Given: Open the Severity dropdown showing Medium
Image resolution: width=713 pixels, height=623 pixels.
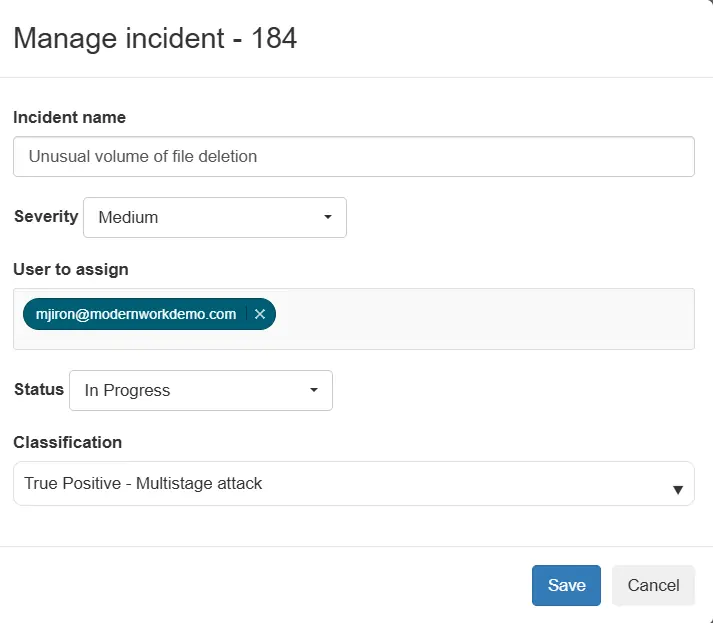Looking at the screenshot, I should [215, 217].
